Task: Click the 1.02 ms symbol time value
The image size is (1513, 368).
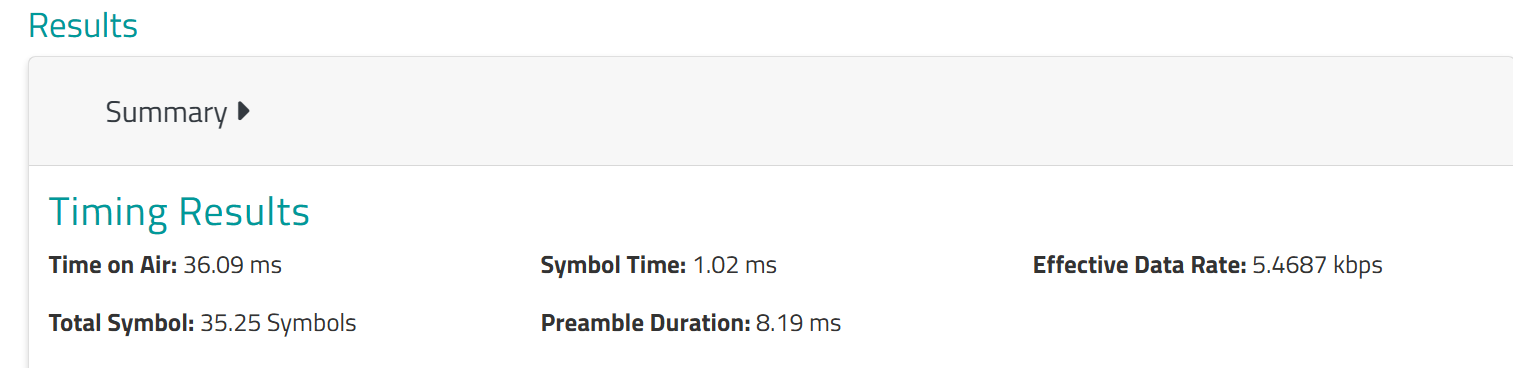Action: tap(735, 265)
